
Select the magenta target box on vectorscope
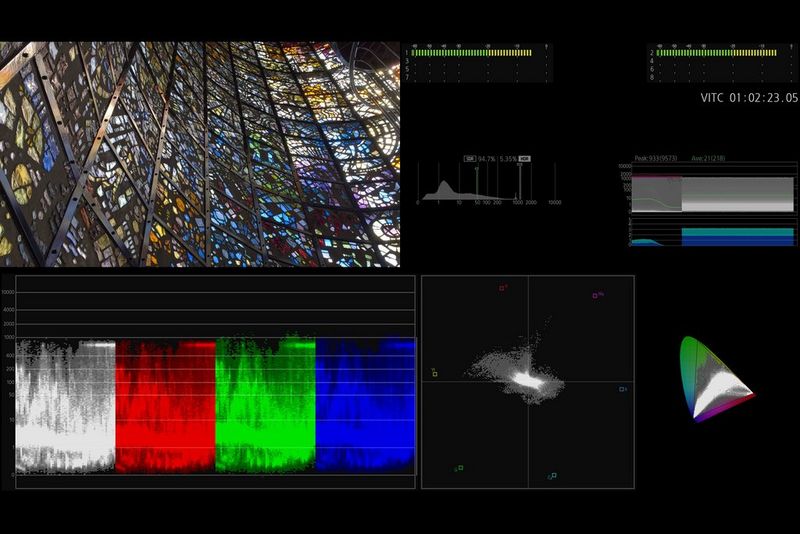595,295
